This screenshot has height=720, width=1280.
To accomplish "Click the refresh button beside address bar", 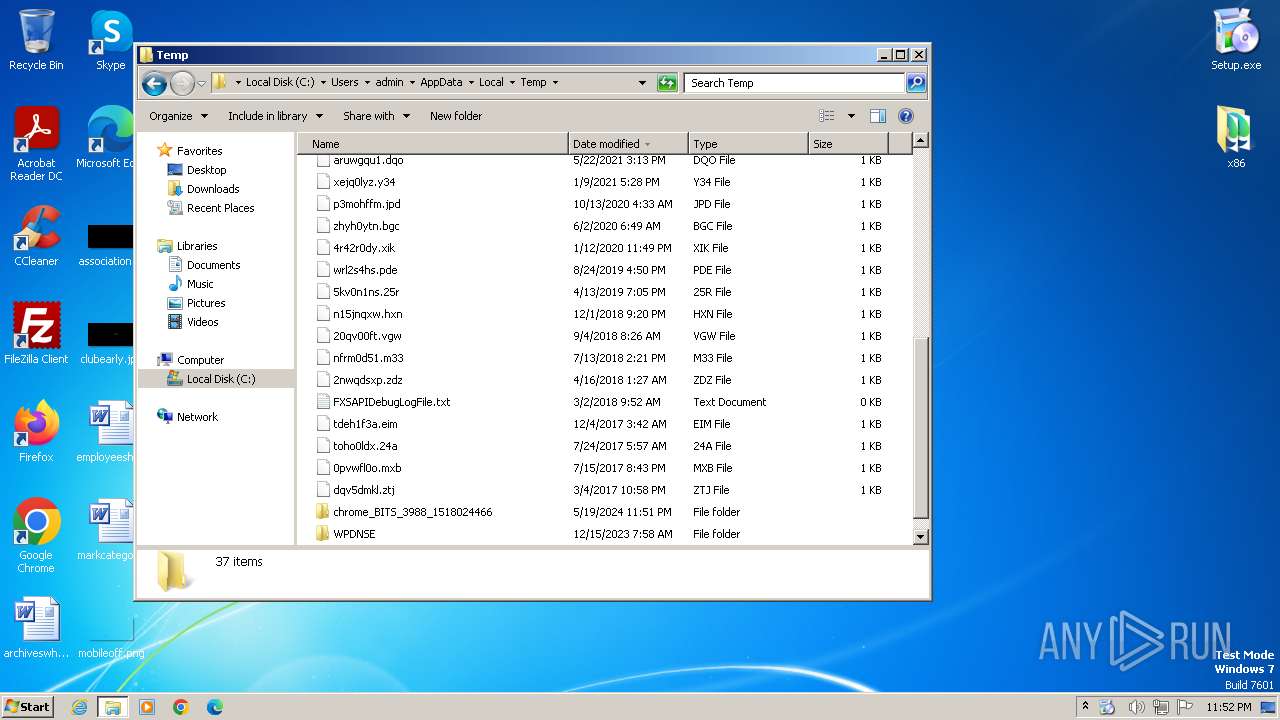I will click(x=667, y=83).
